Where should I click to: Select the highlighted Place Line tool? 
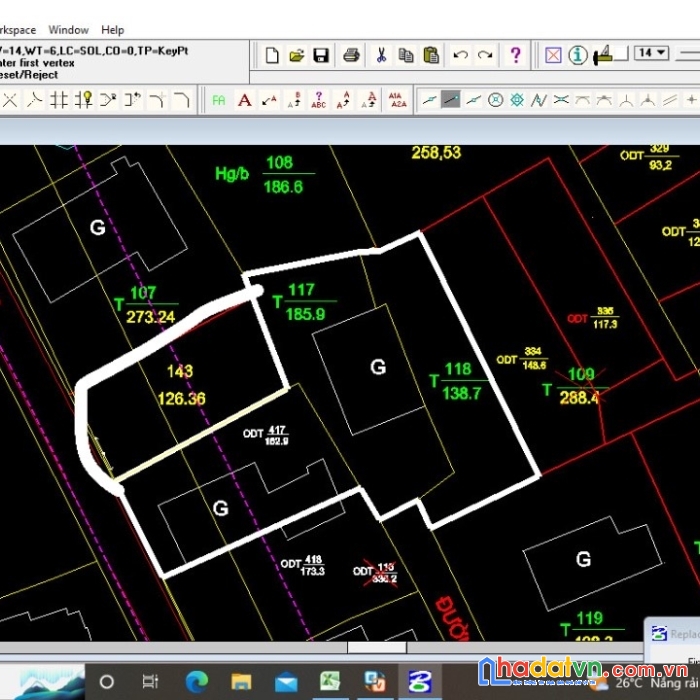451,99
